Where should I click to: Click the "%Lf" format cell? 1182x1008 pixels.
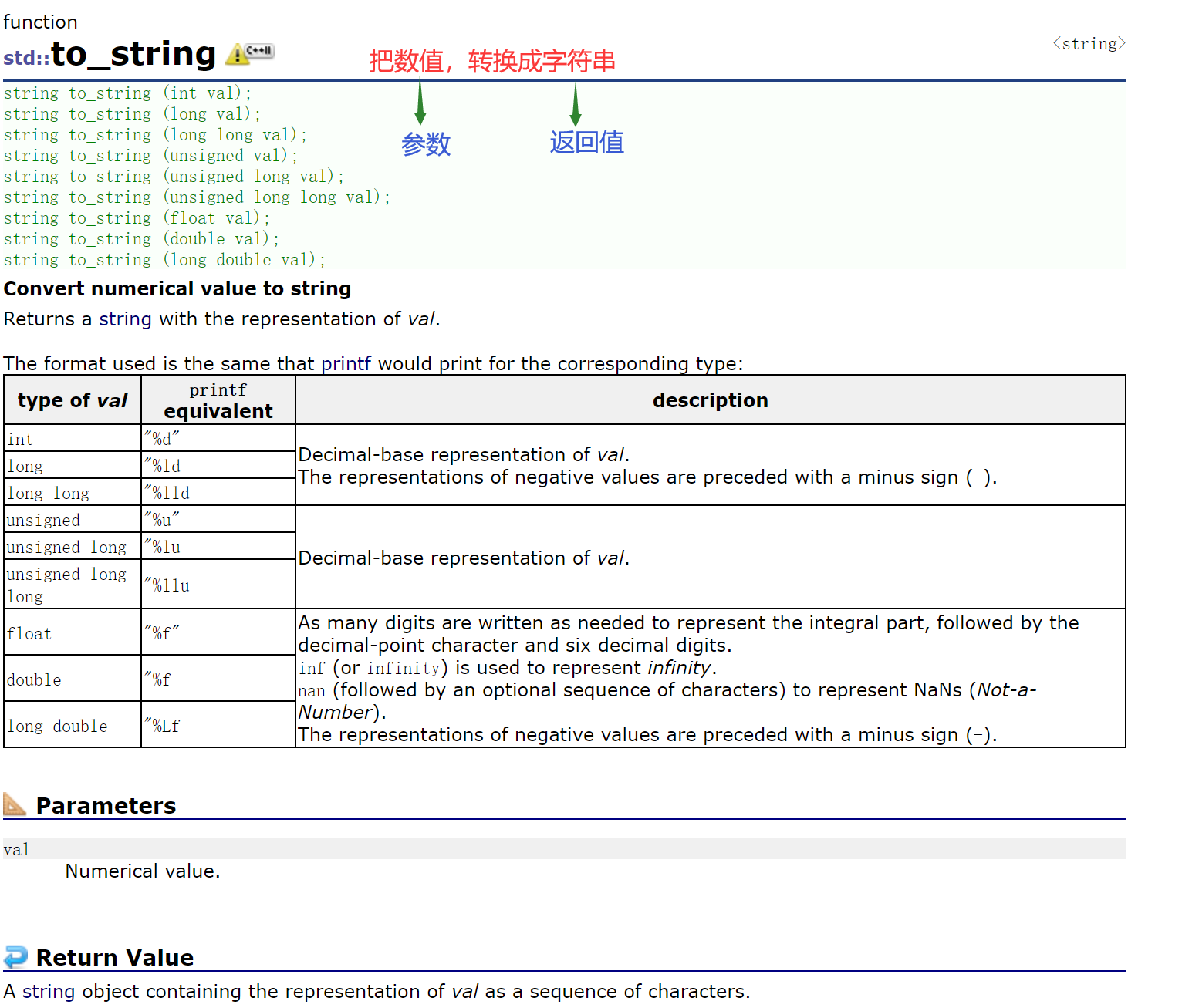(x=218, y=725)
